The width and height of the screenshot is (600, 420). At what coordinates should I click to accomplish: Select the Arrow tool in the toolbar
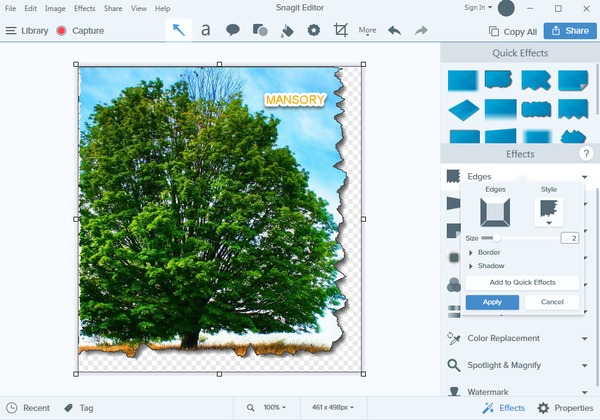tap(179, 30)
